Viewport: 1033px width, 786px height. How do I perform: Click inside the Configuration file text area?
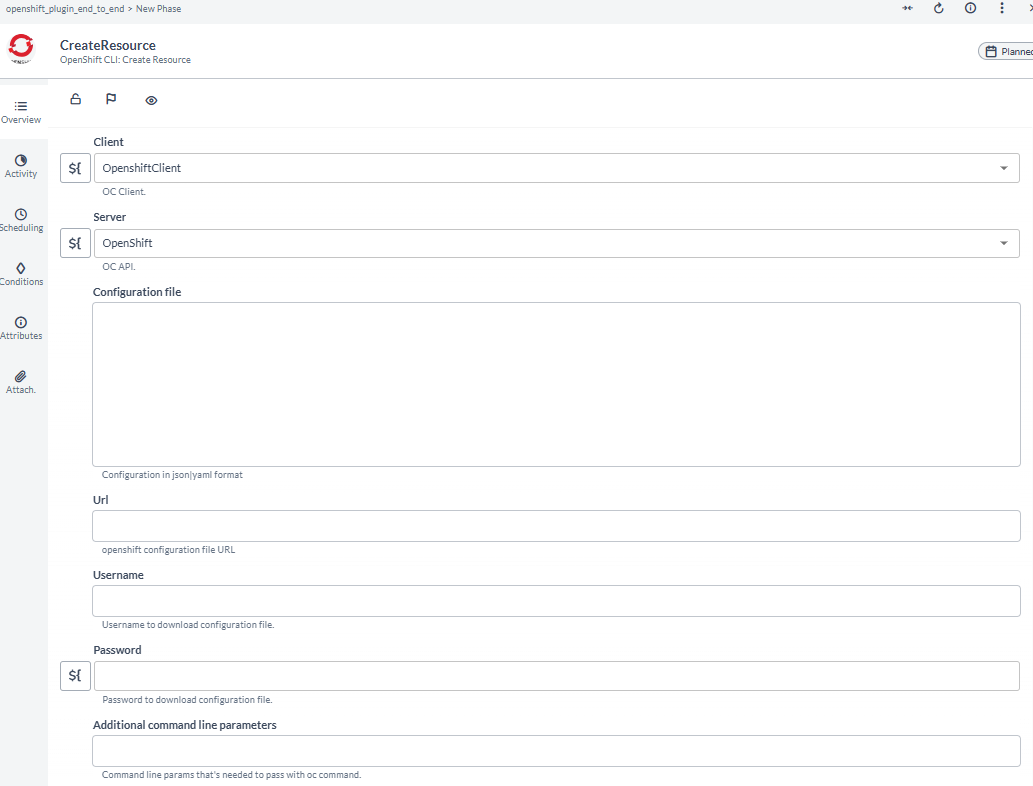(556, 385)
